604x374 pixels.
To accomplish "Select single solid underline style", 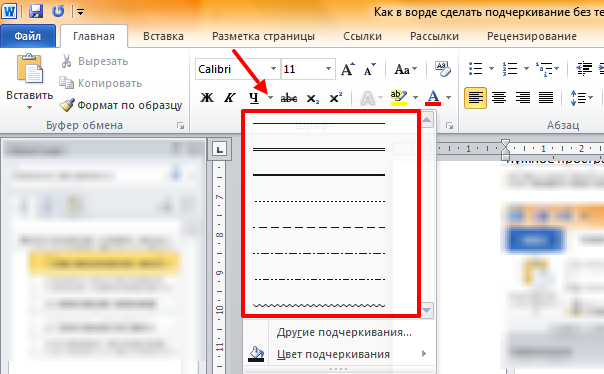I will point(319,123).
